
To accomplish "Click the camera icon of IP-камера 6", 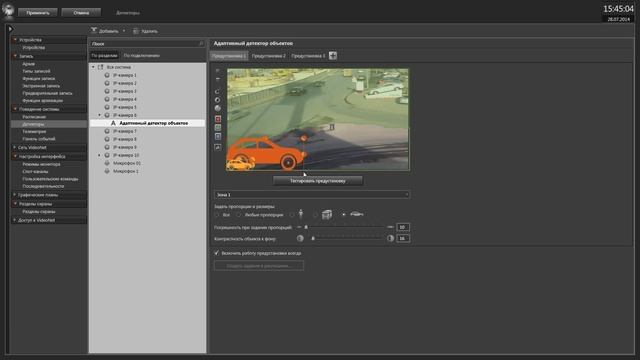I will (x=107, y=115).
